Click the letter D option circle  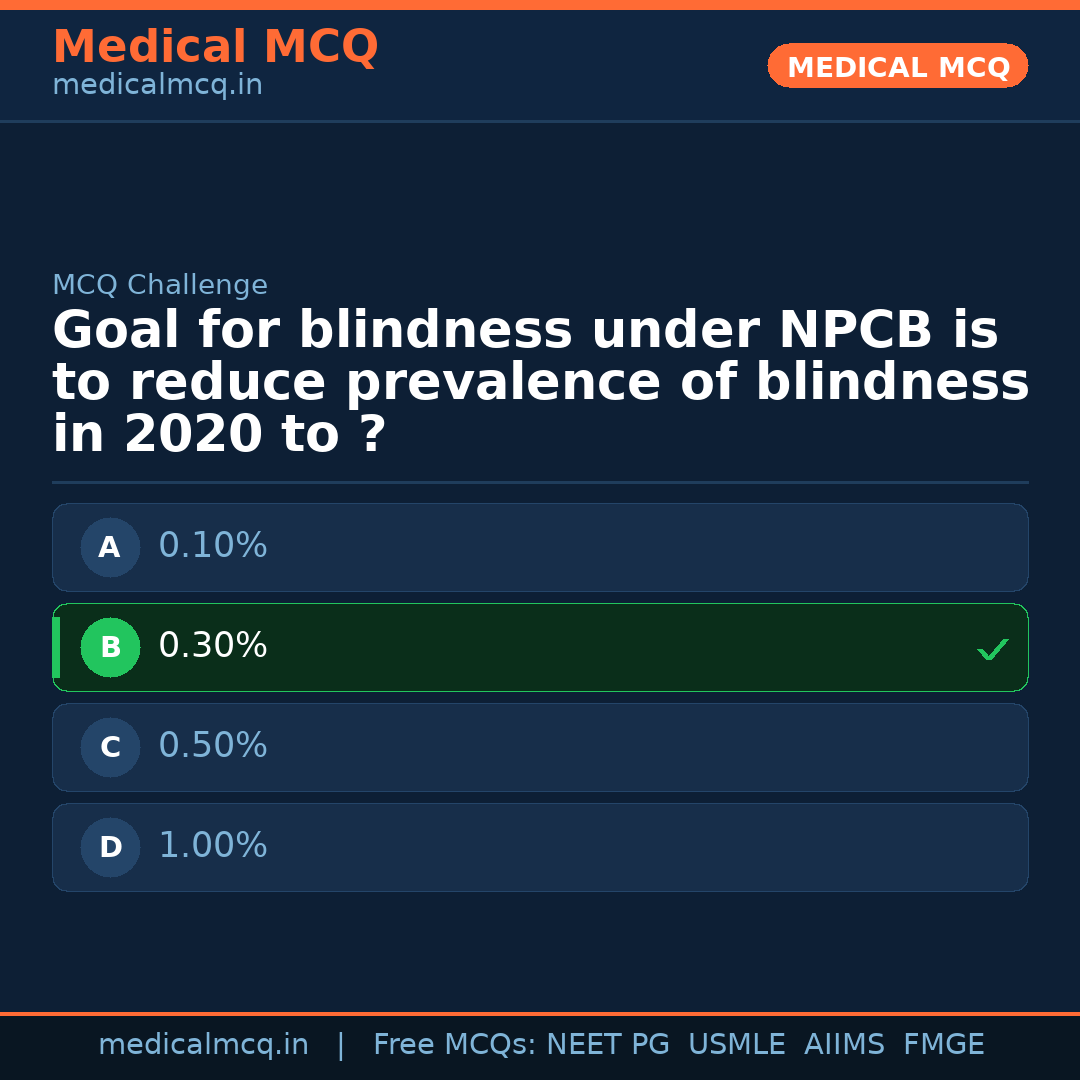click(x=110, y=847)
